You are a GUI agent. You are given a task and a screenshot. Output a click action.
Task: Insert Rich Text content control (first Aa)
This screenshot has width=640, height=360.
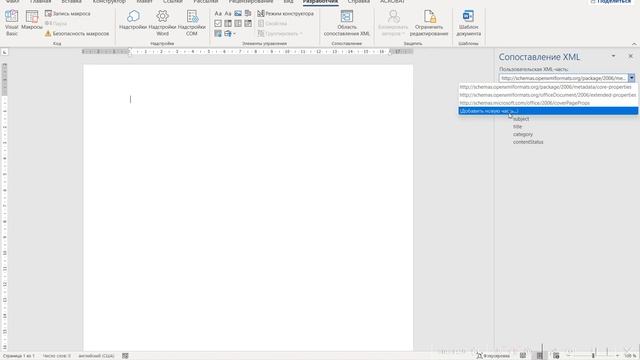coord(218,13)
